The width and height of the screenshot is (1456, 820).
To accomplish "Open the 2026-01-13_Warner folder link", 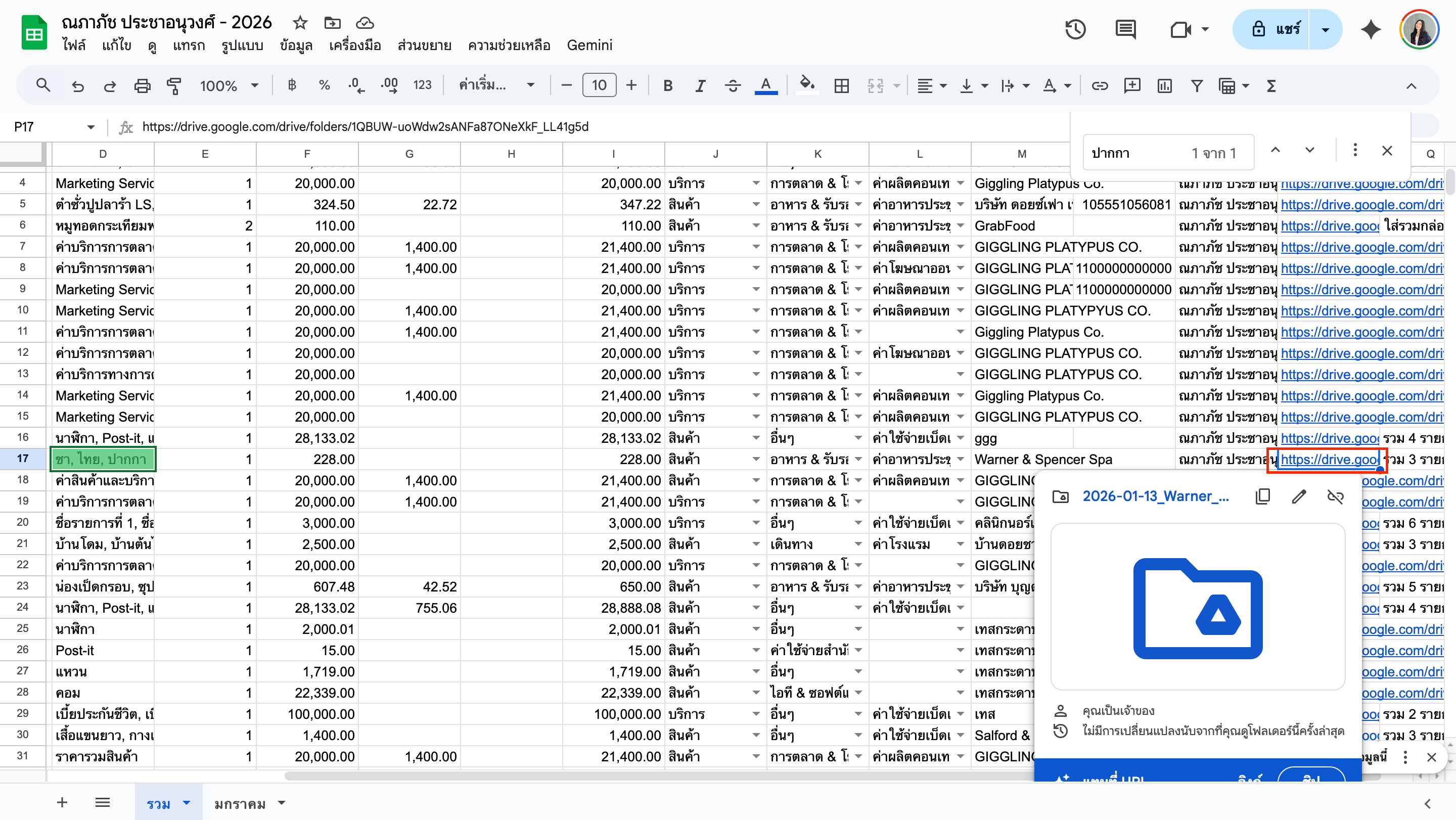I will click(1155, 496).
